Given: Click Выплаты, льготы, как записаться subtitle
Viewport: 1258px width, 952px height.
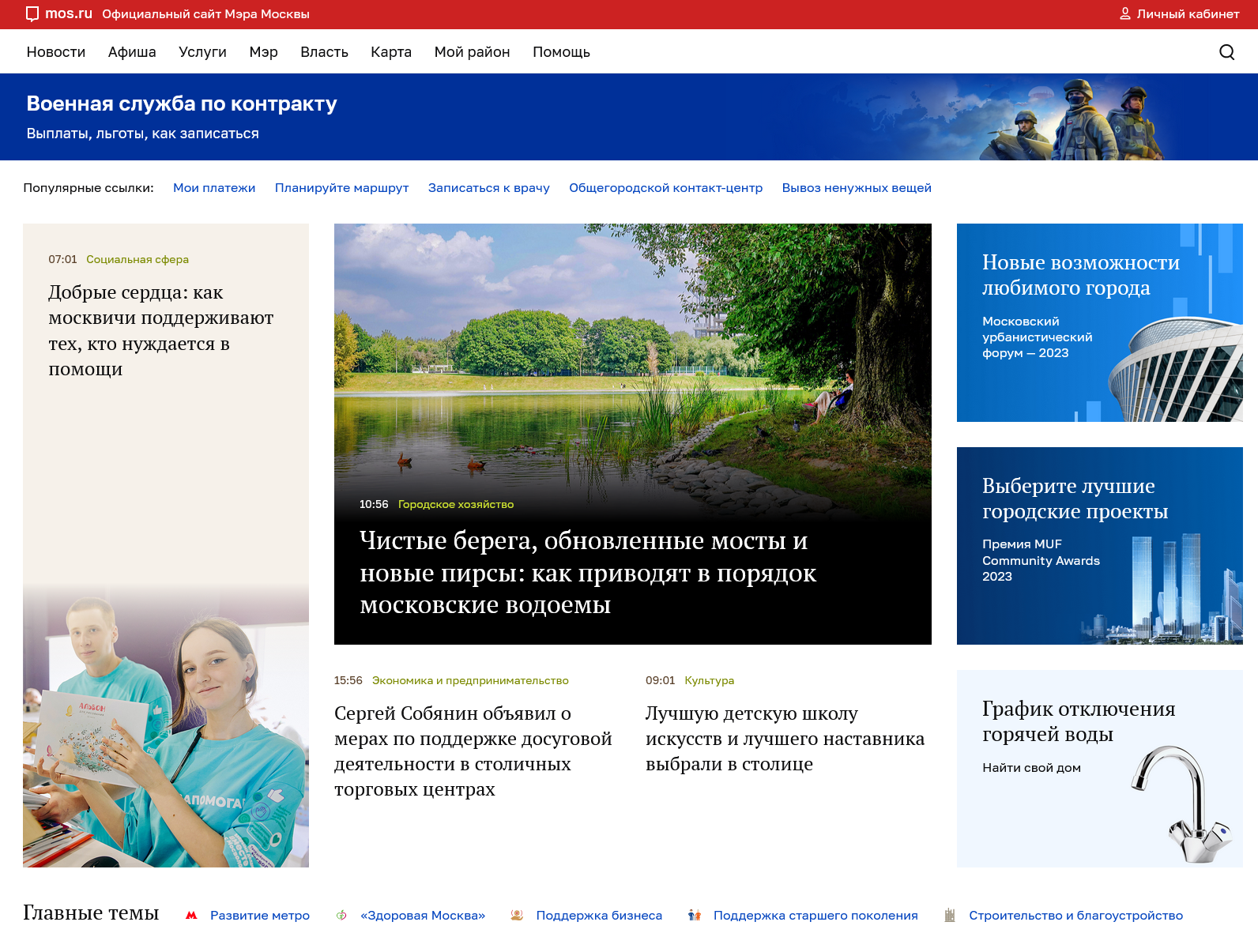Looking at the screenshot, I should (143, 134).
